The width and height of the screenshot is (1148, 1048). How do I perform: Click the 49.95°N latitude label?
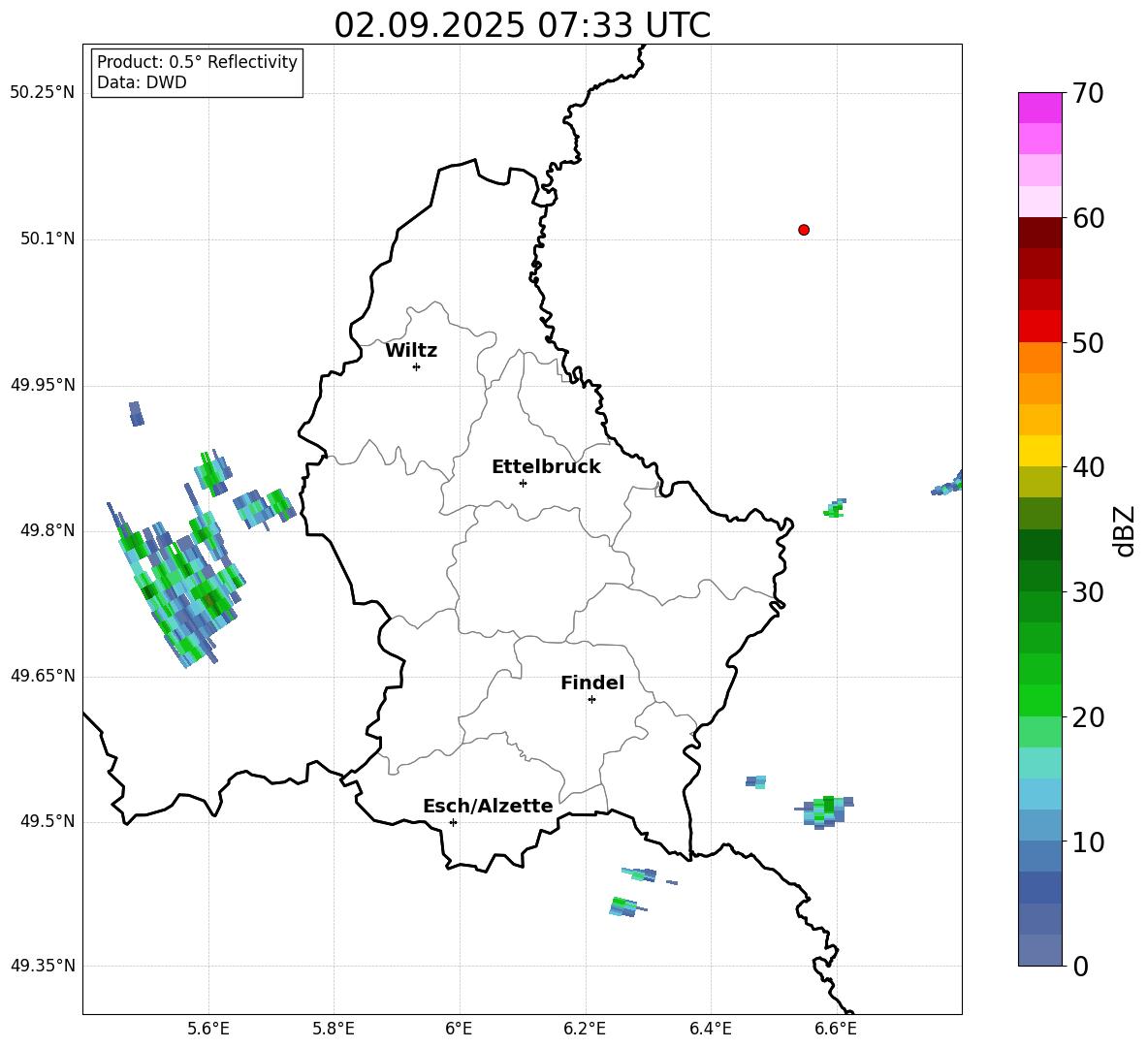pyautogui.click(x=43, y=385)
